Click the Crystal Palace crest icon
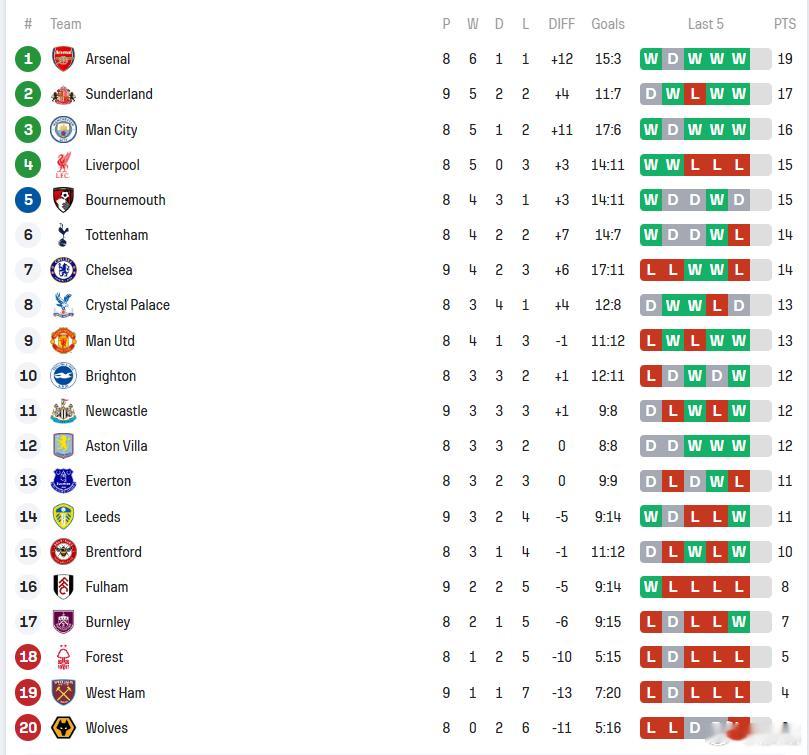The height and width of the screenshot is (755, 809). pos(63,305)
